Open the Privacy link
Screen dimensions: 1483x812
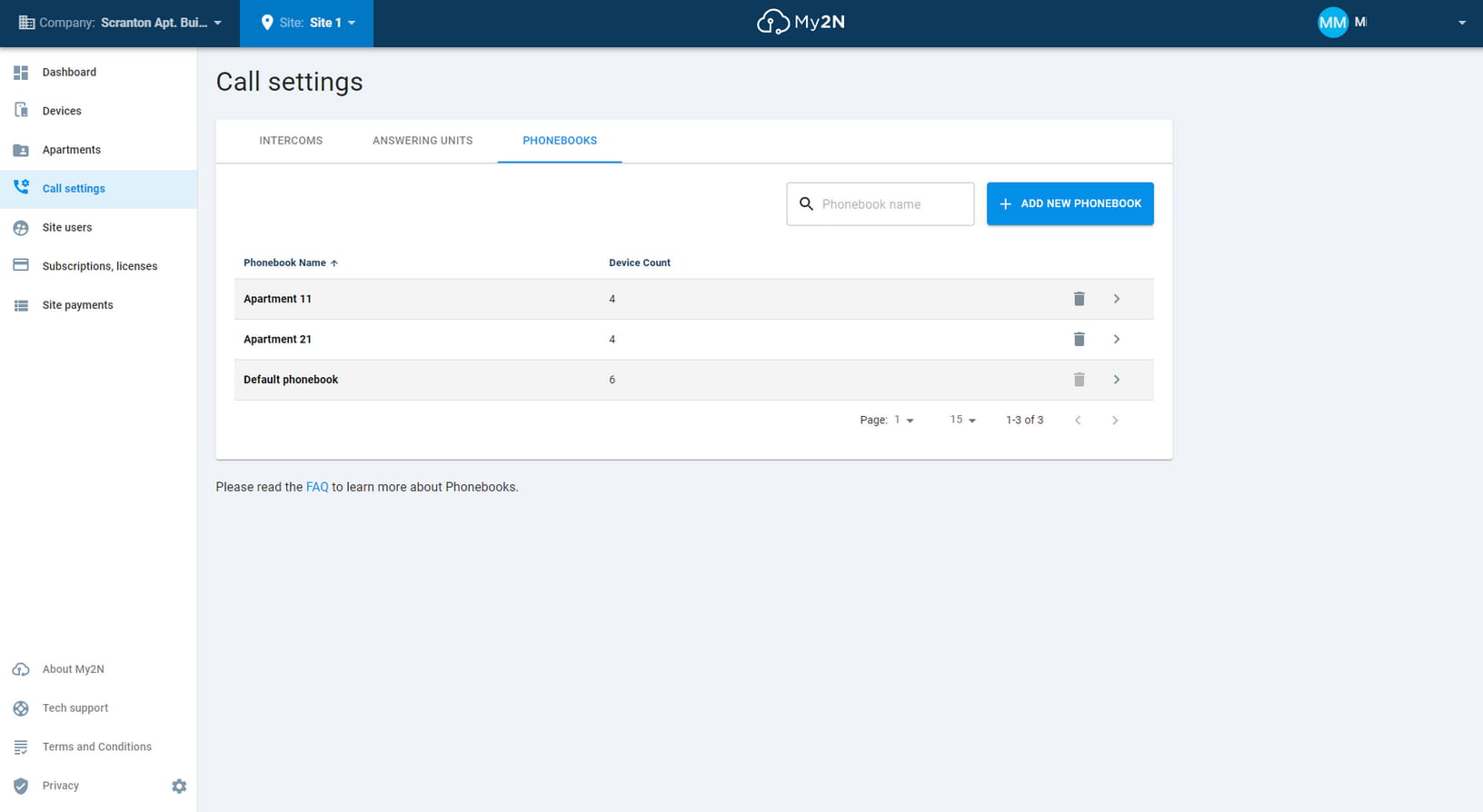pyautogui.click(x=60, y=786)
